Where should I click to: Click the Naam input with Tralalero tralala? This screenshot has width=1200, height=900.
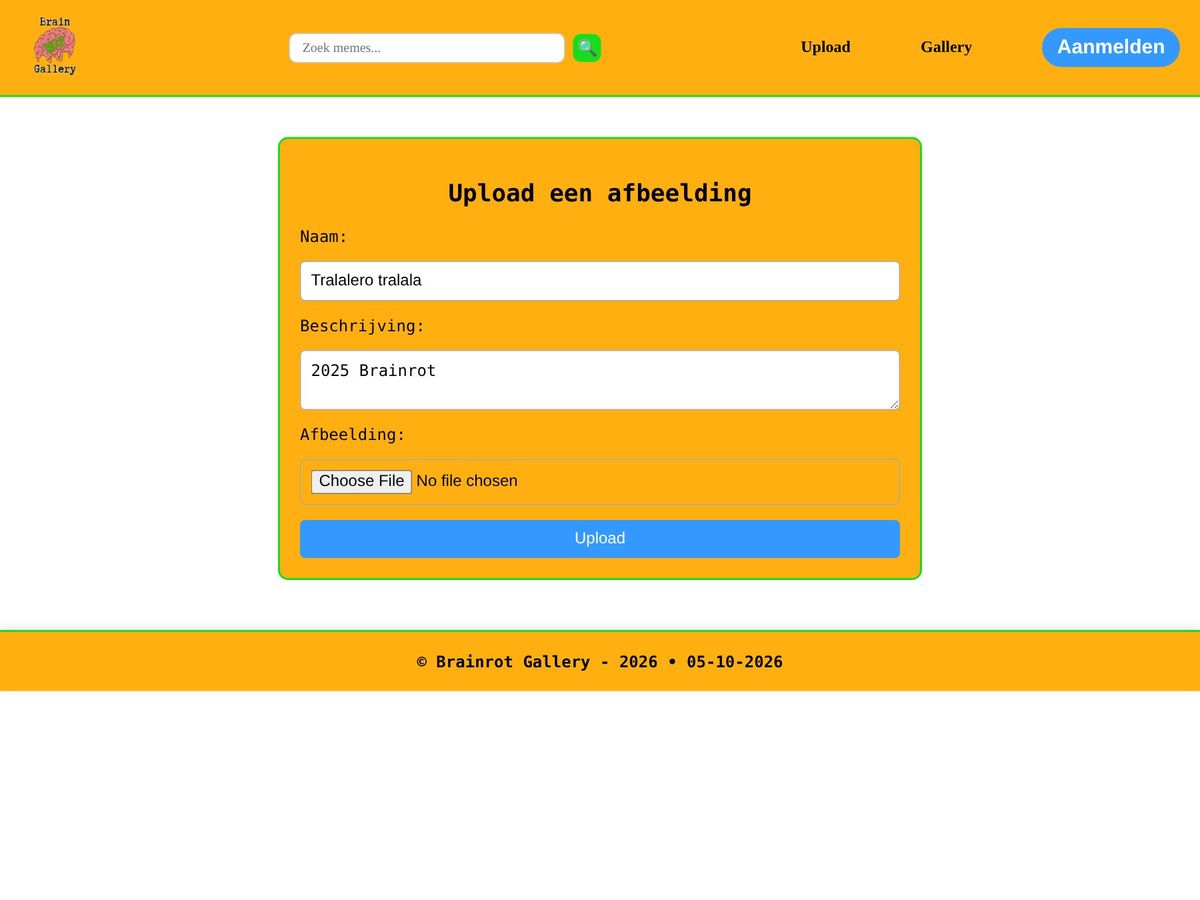click(x=600, y=281)
